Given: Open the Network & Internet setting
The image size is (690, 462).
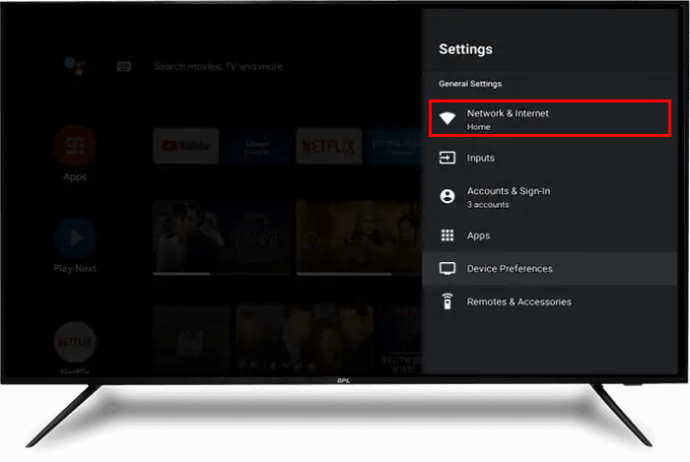Looking at the screenshot, I should tap(550, 119).
